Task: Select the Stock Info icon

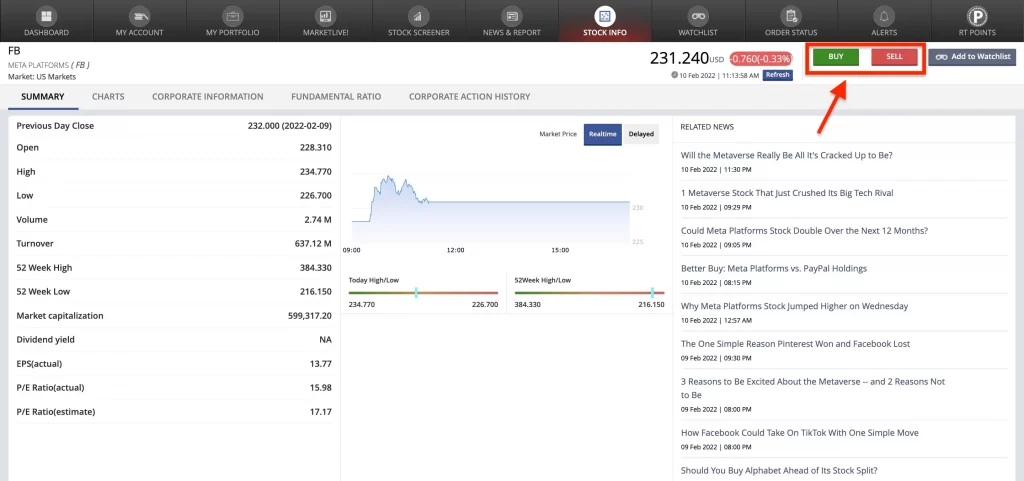Action: tap(605, 16)
